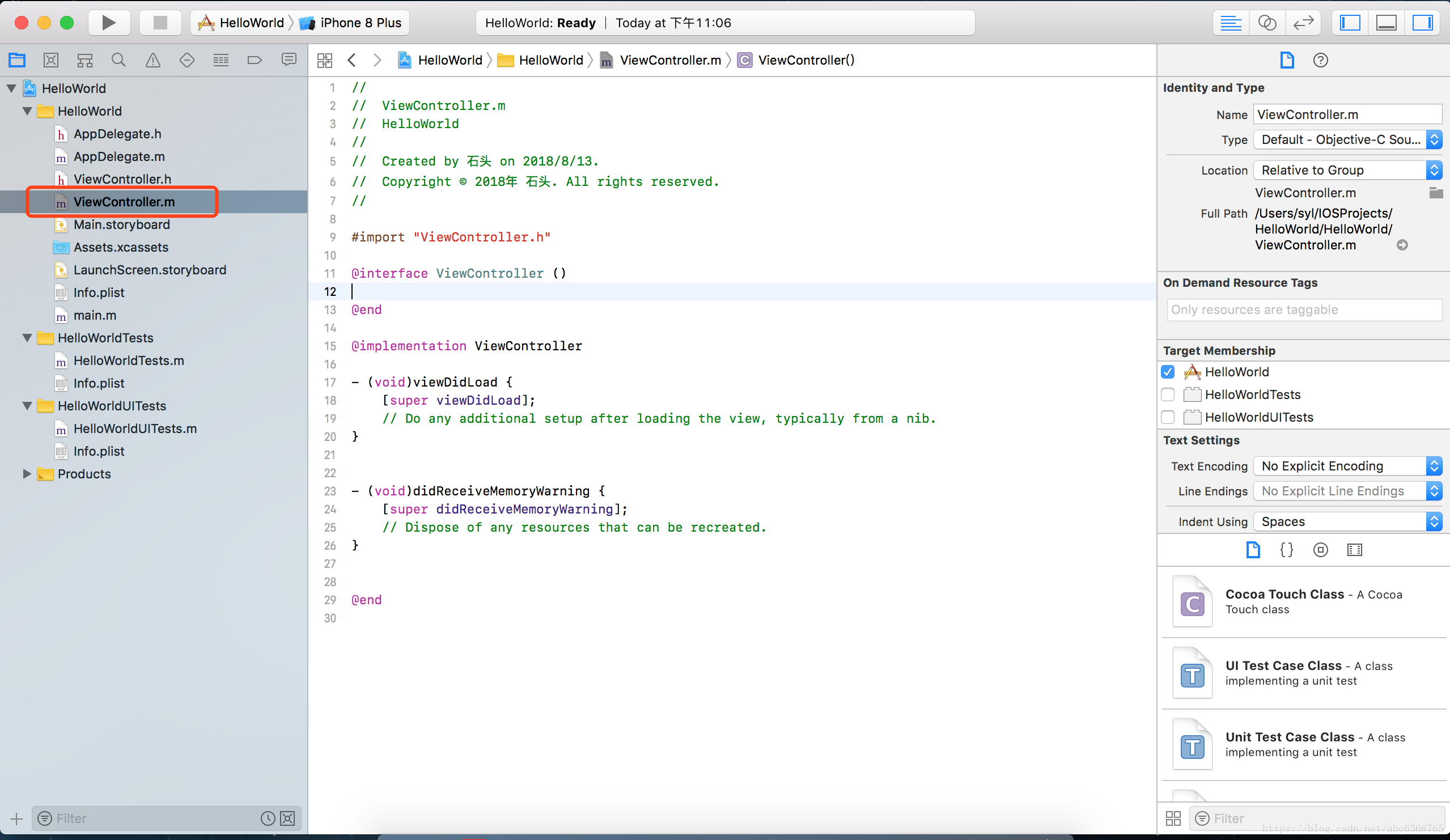
Task: Click the inspector panel toggle icon
Action: point(1425,22)
